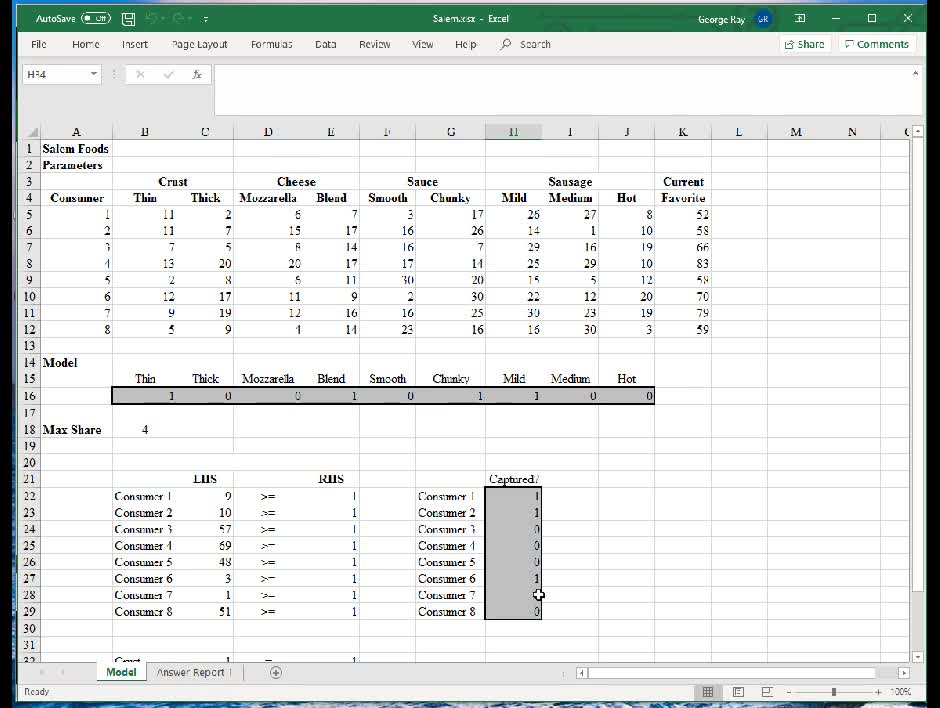Open the Ribbon Display Options icon
Viewport: 940px width, 708px height.
(800, 19)
